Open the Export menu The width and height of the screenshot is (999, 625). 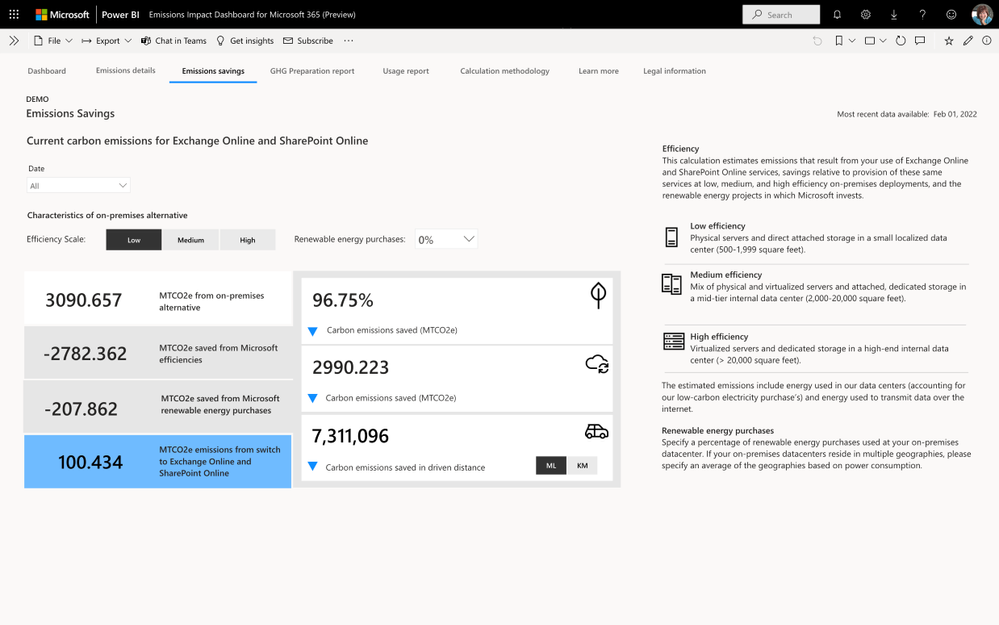(106, 41)
